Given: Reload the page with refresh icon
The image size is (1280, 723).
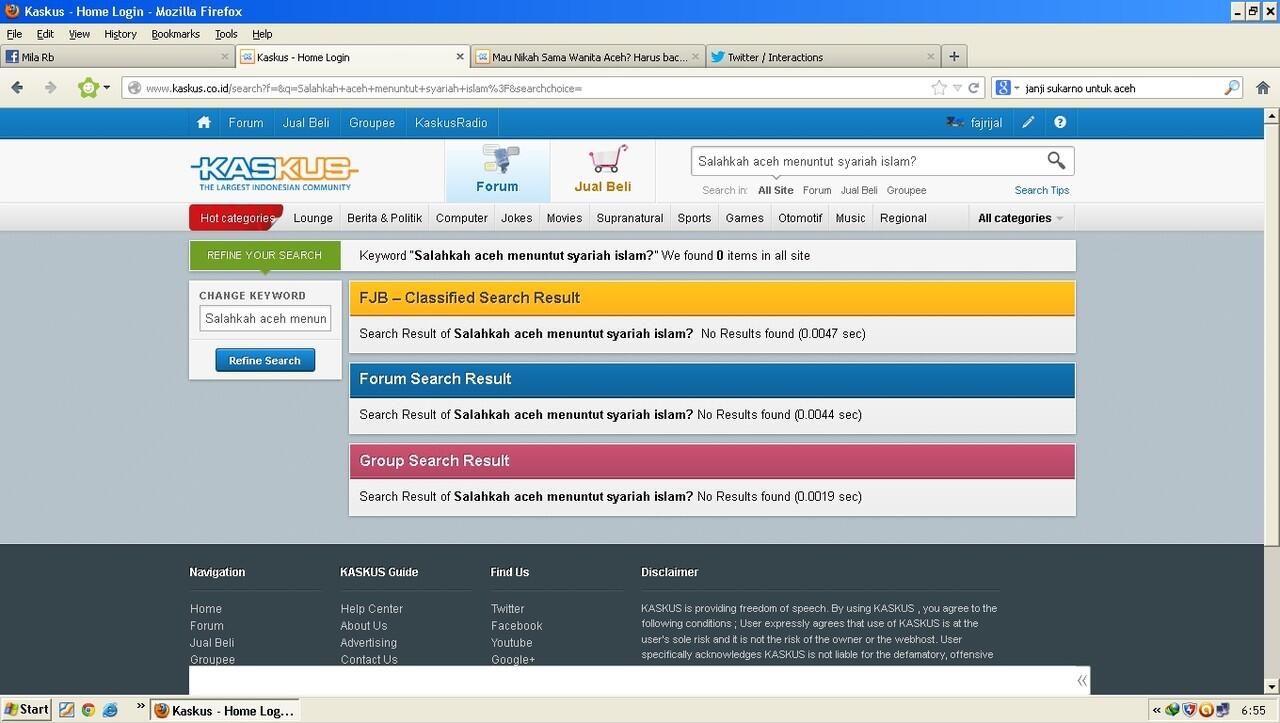Looking at the screenshot, I should point(974,88).
